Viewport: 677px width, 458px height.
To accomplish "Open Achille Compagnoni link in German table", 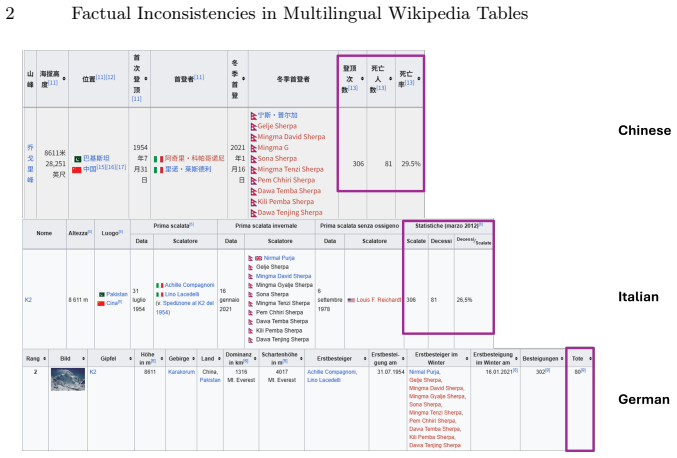I will [x=332, y=372].
